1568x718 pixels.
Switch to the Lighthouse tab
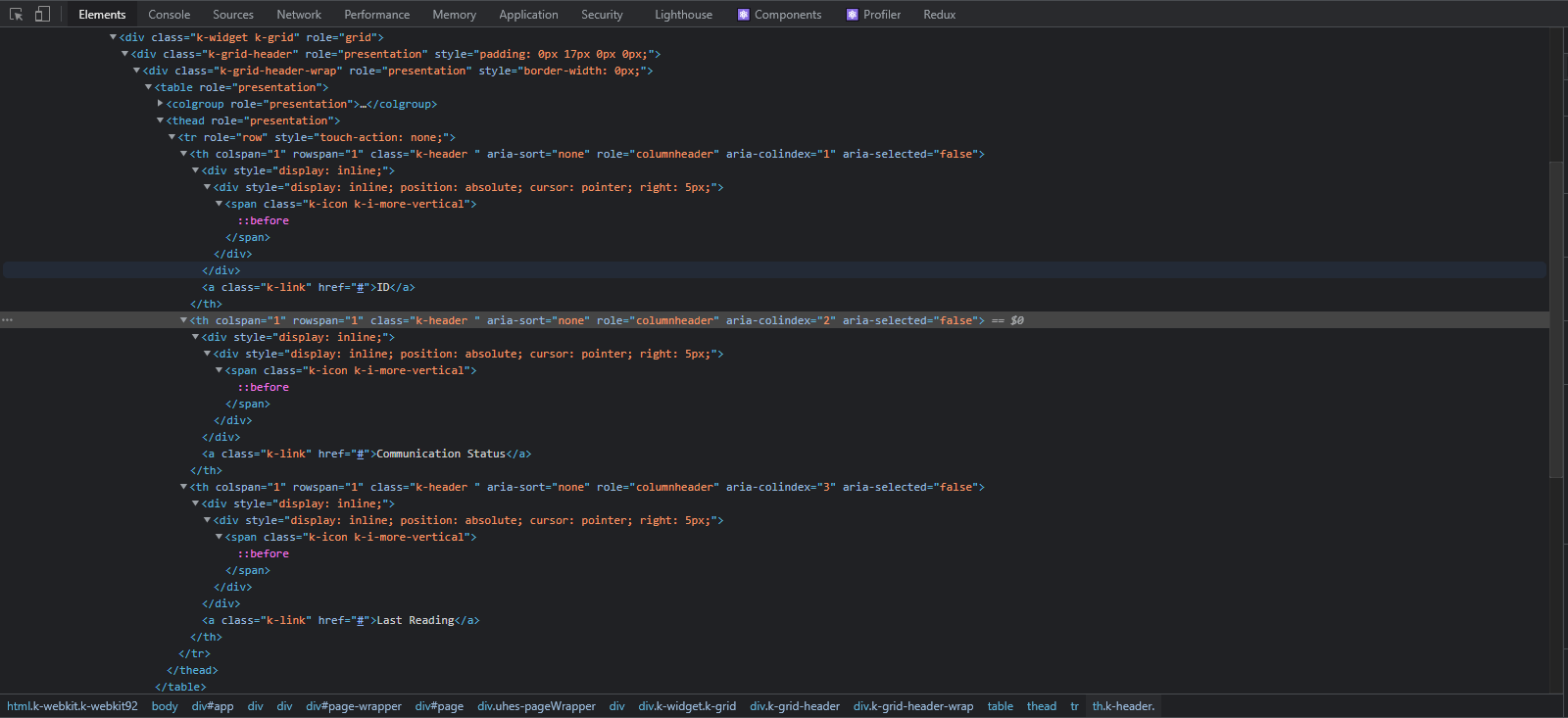coord(684,15)
